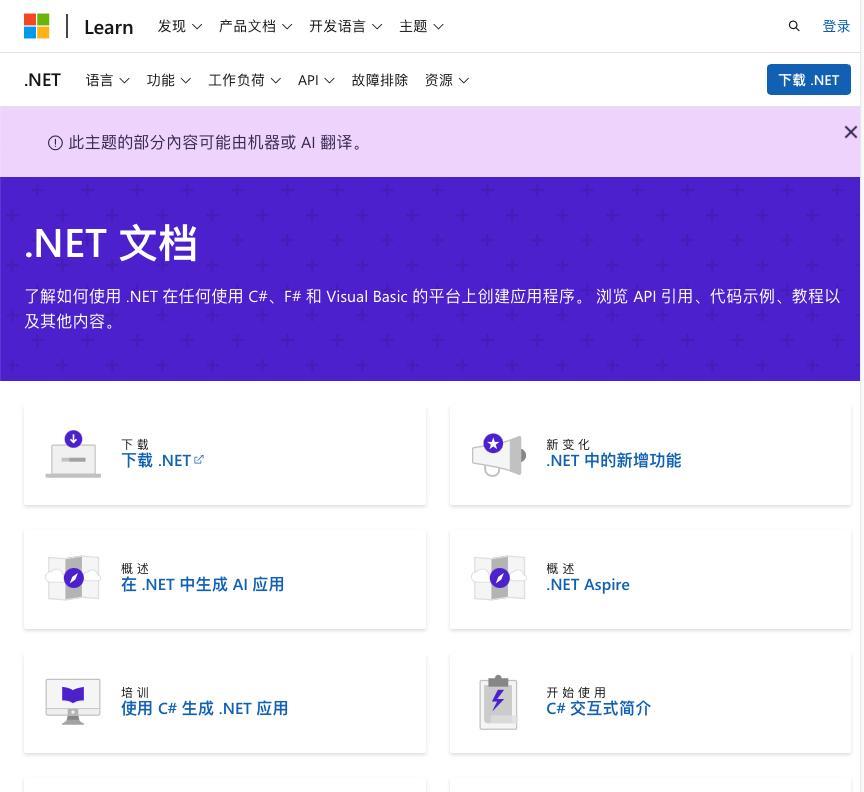The image size is (864, 792).
Task: Open .NET 中的新增功能 link
Action: coord(613,460)
